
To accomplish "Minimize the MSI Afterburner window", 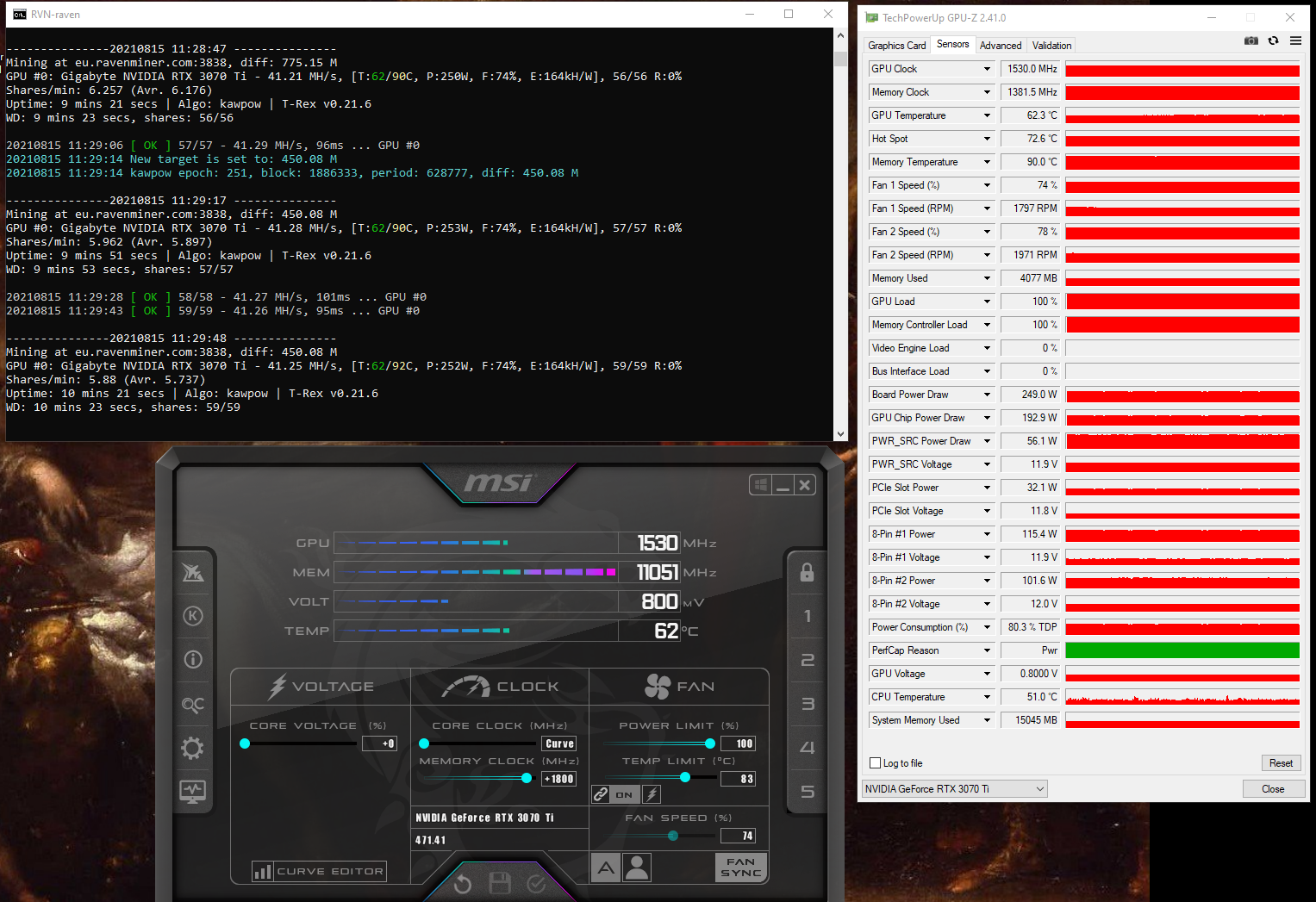I will click(x=783, y=485).
